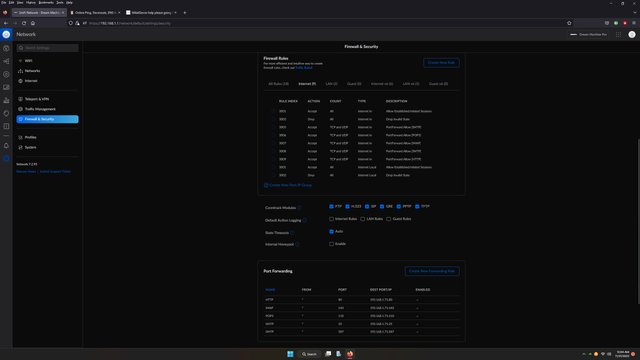Toggle State Timeouts Auto checkbox
Image resolution: width=640 pixels, height=360 pixels.
click(331, 231)
